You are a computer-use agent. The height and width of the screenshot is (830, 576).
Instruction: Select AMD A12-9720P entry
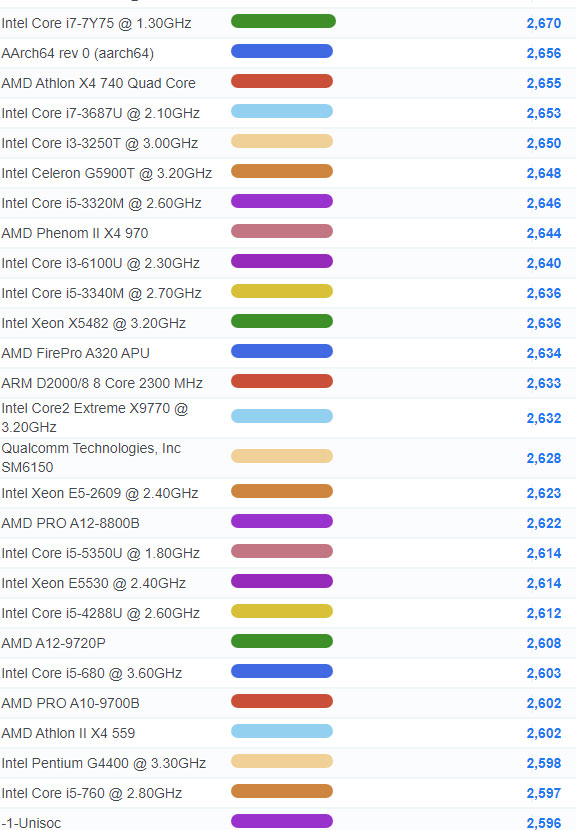[53, 643]
